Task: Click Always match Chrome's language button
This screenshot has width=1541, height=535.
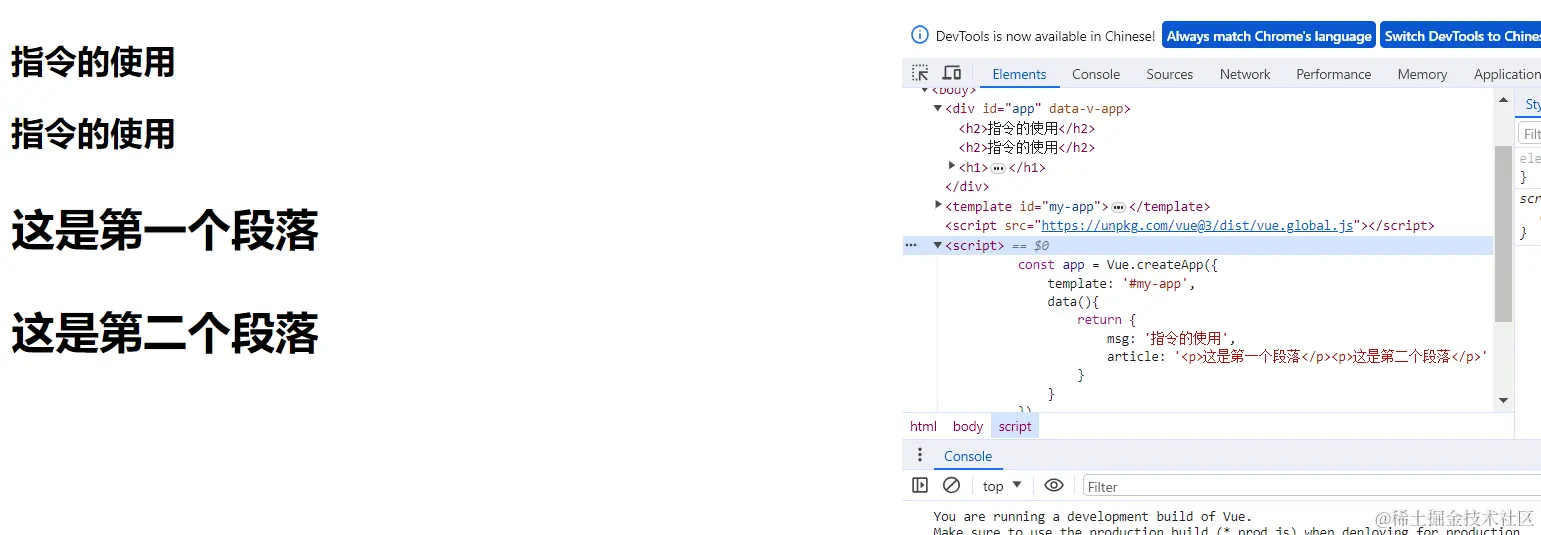Action: coord(1269,36)
